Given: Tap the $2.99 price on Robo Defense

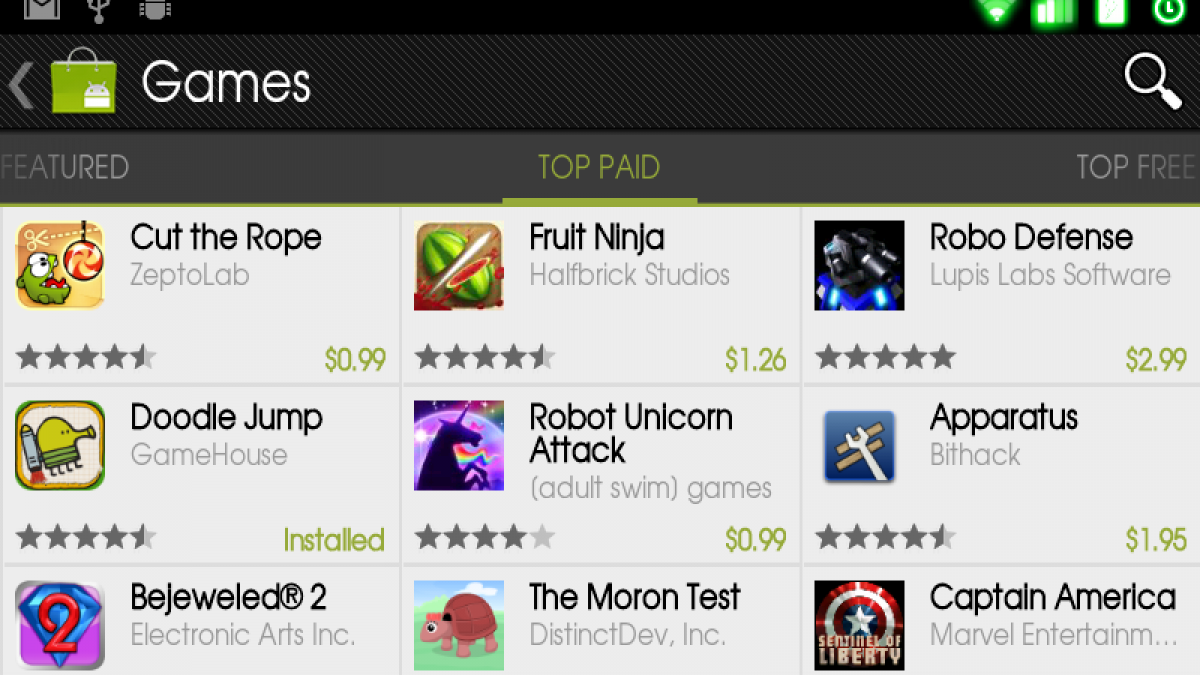Looking at the screenshot, I should [1156, 359].
